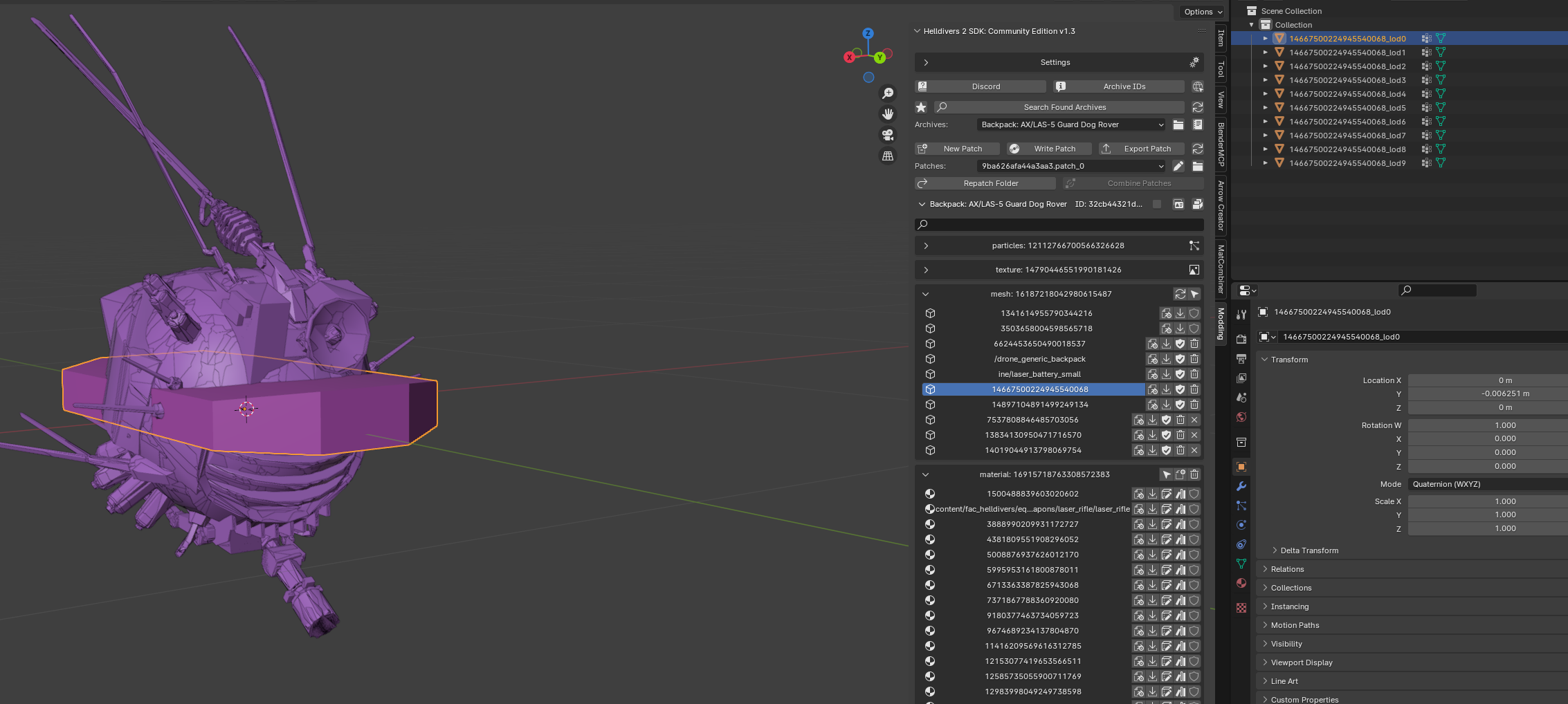Open the Texture properties checkerboard tab
The image size is (1568, 704).
click(1241, 608)
